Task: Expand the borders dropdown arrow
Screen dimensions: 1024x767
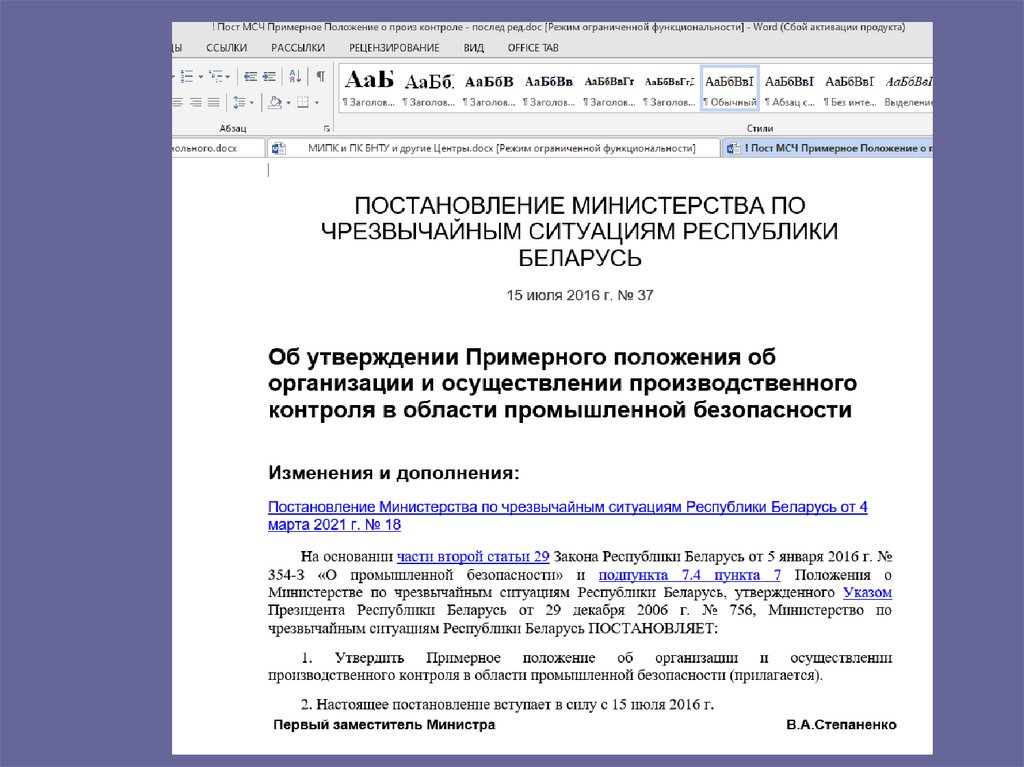Action: (x=316, y=102)
